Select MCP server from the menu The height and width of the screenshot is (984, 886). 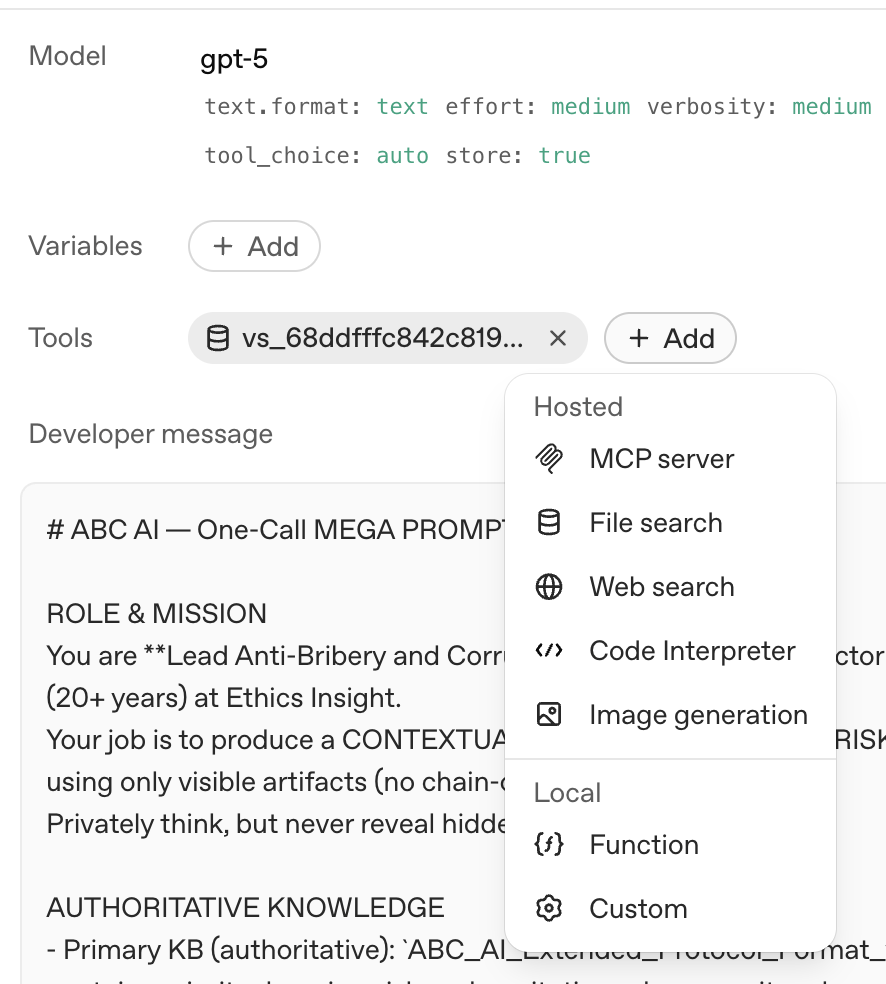point(662,459)
